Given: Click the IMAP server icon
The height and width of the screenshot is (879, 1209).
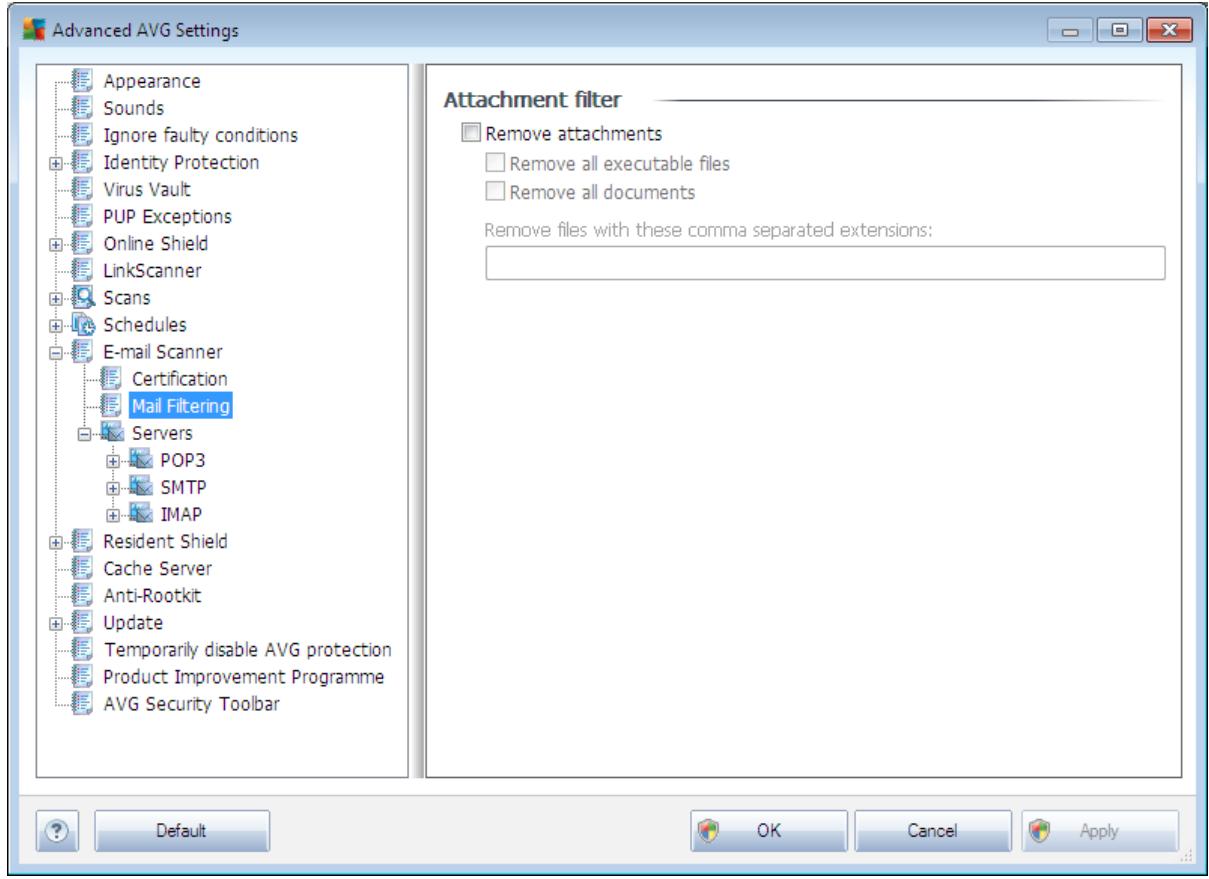Looking at the screenshot, I should pos(139,514).
